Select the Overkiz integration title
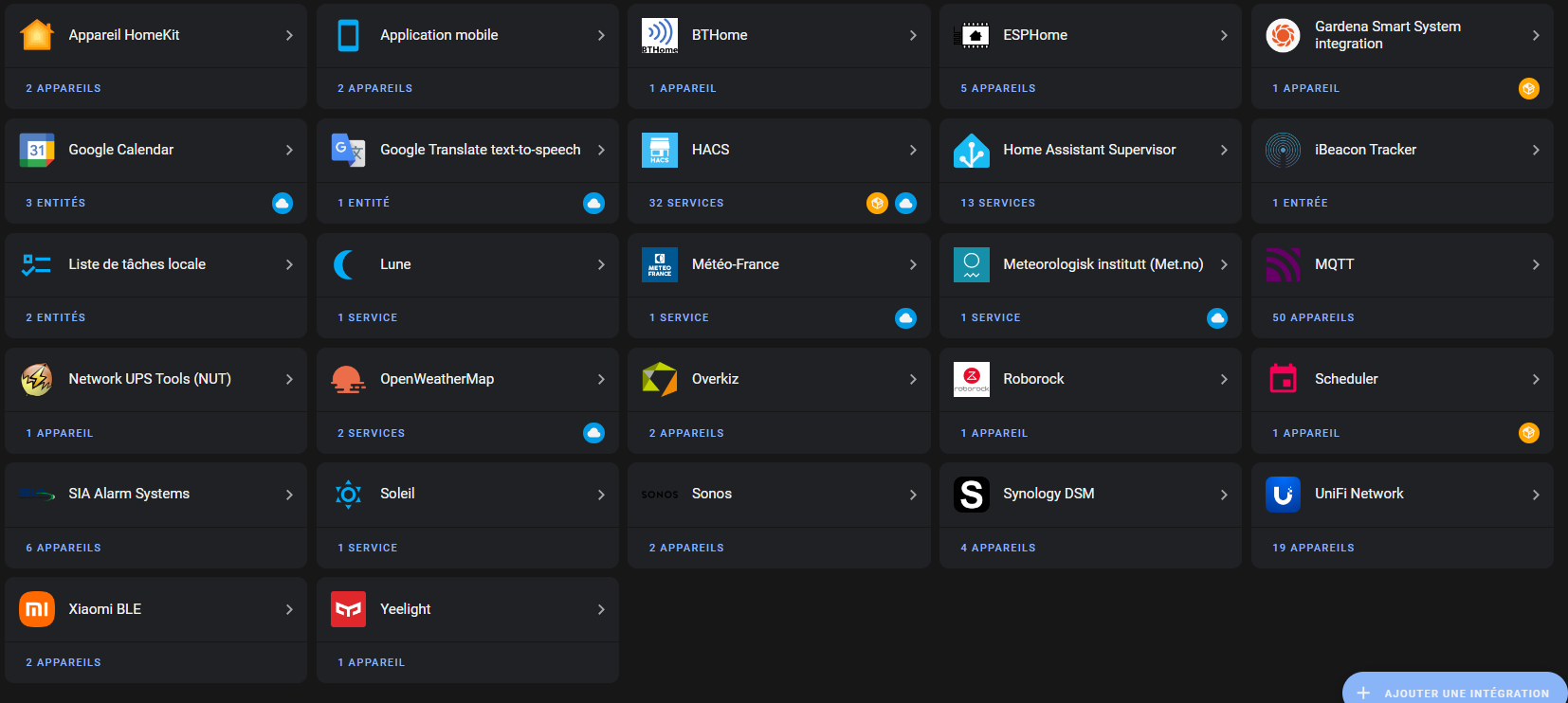The image size is (1568, 703). 715,379
